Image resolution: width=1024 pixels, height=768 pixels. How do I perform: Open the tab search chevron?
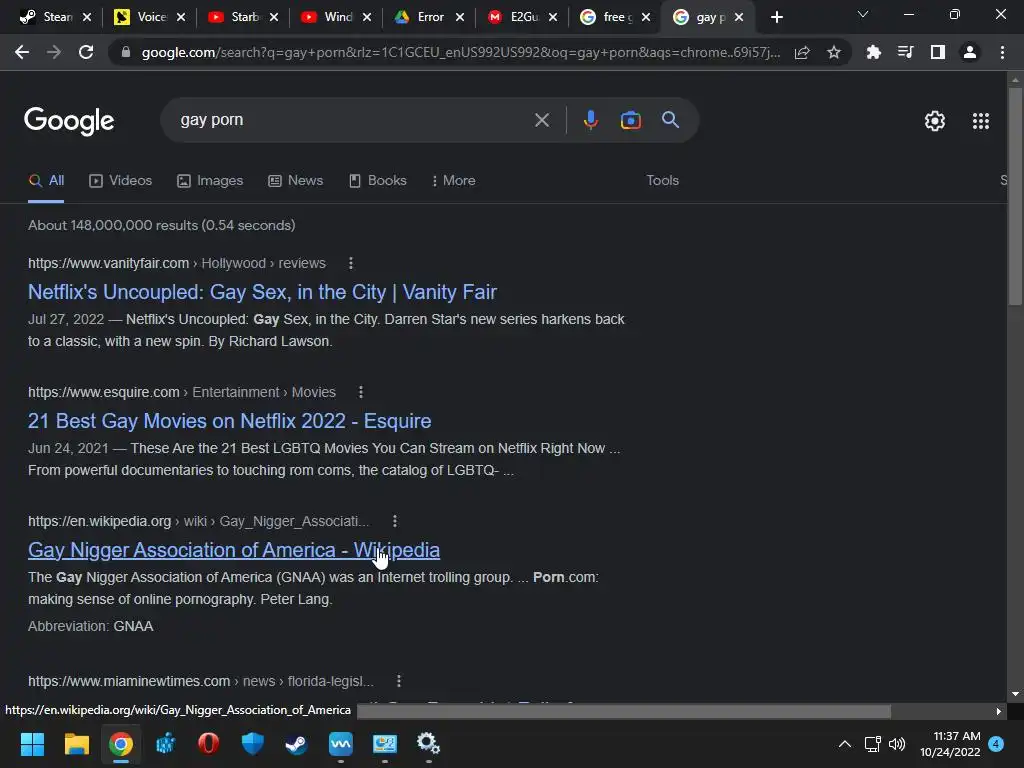click(863, 14)
